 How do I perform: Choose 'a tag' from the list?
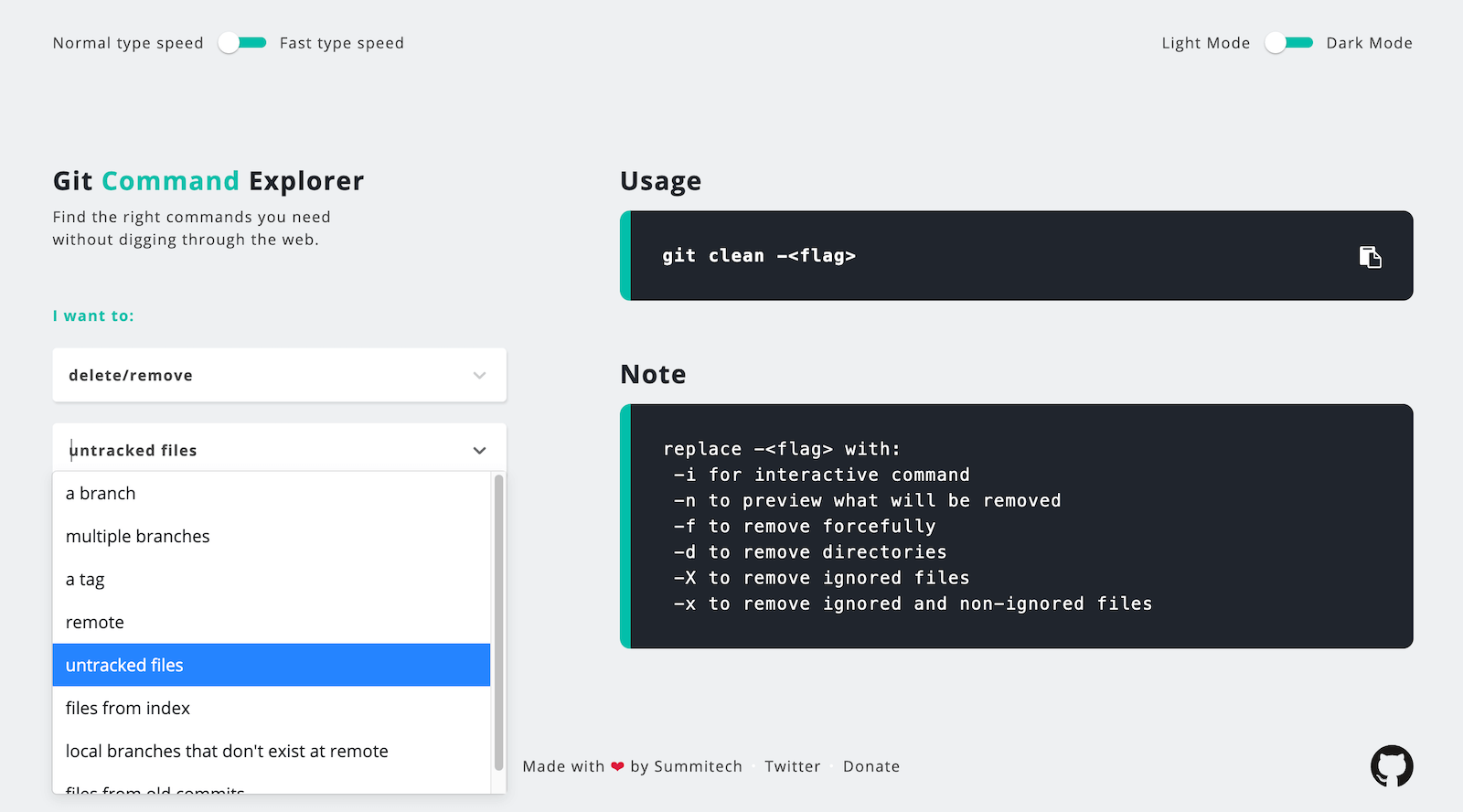click(x=272, y=579)
